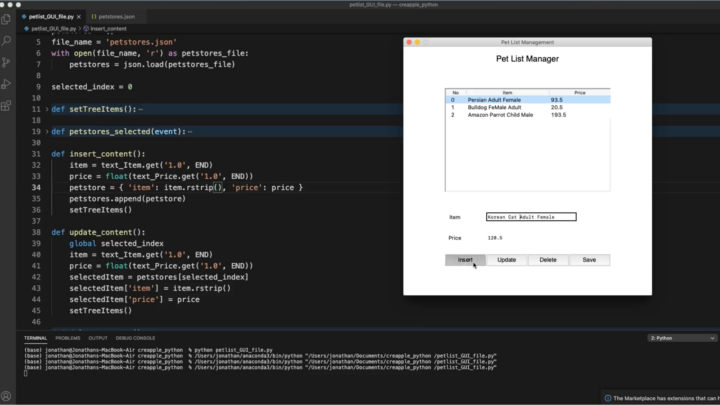
Task: Select the Persian Adult Female row
Action: click(528, 100)
